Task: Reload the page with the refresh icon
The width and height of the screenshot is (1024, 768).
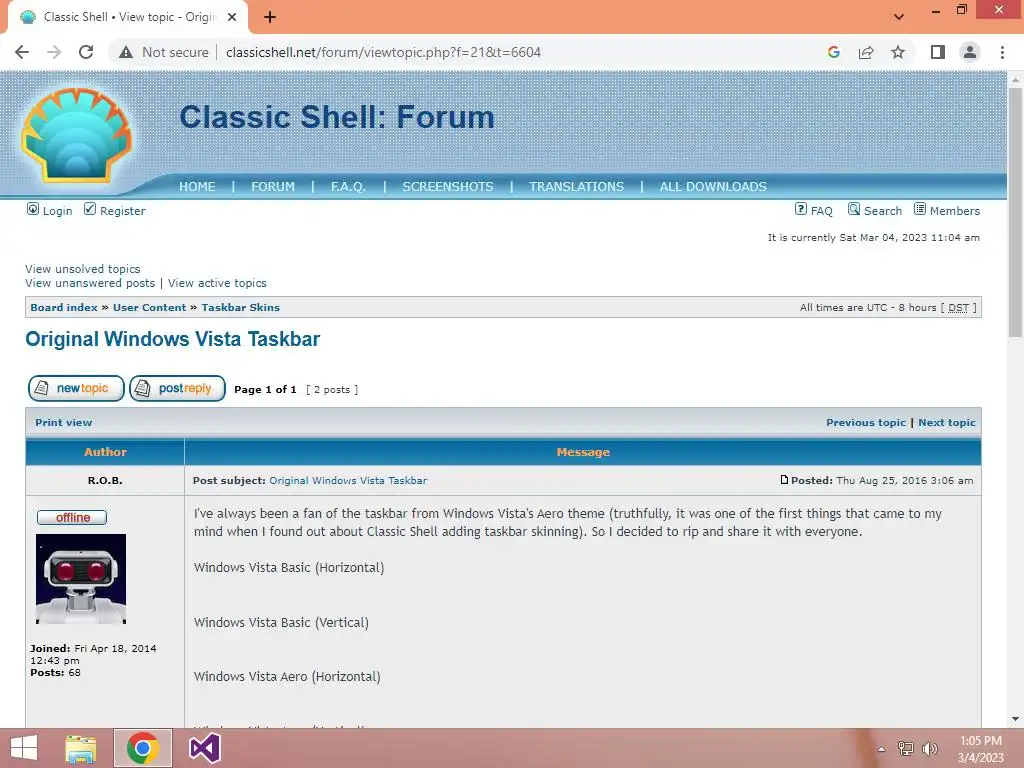Action: (86, 52)
